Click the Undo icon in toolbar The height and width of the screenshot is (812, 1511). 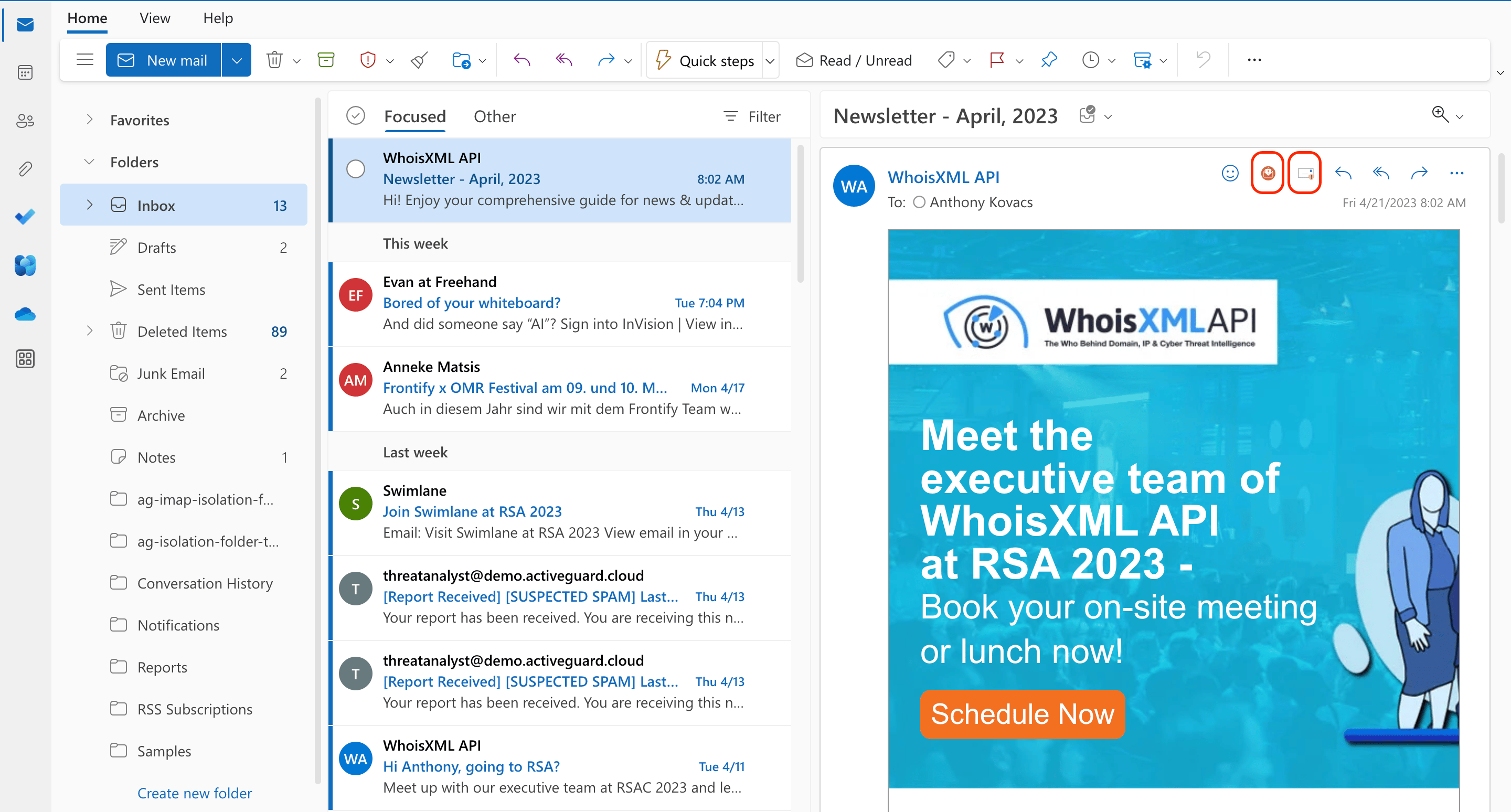point(1203,60)
